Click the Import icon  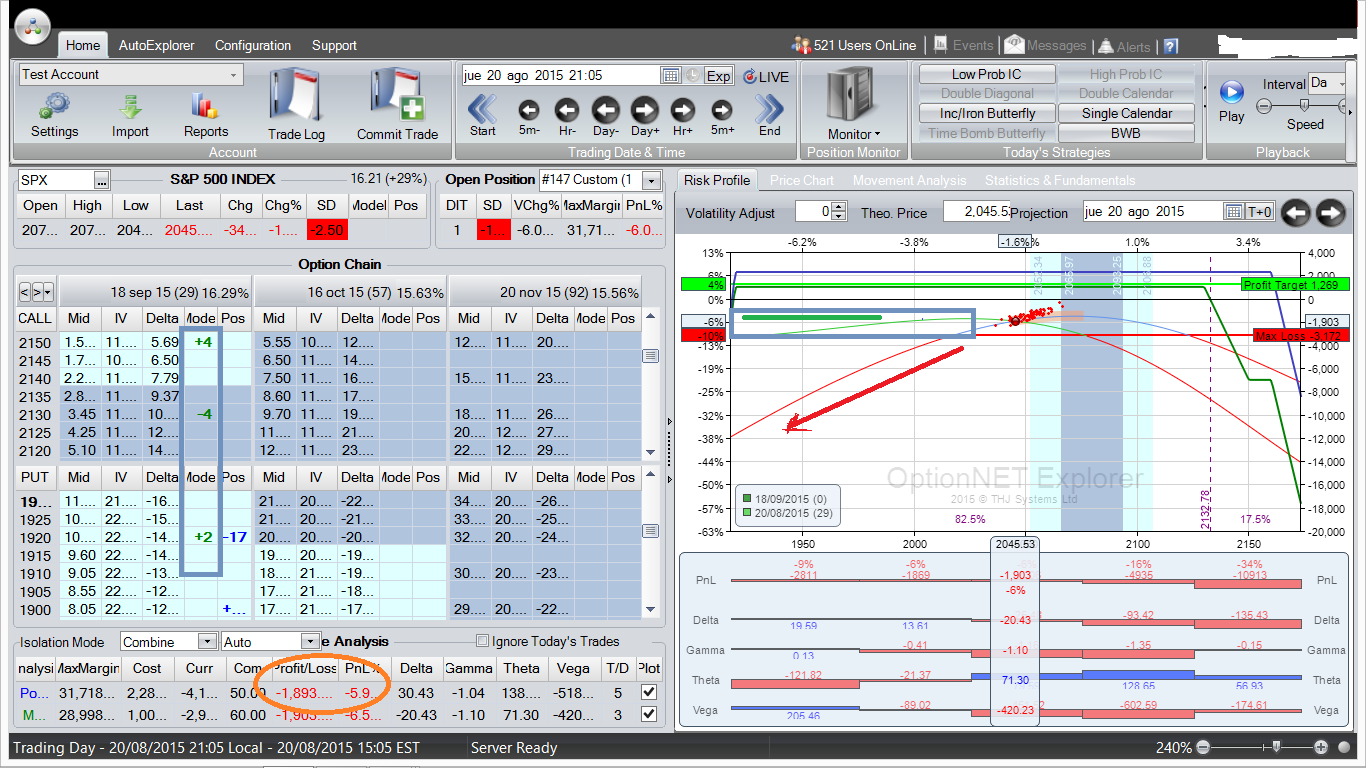click(130, 106)
